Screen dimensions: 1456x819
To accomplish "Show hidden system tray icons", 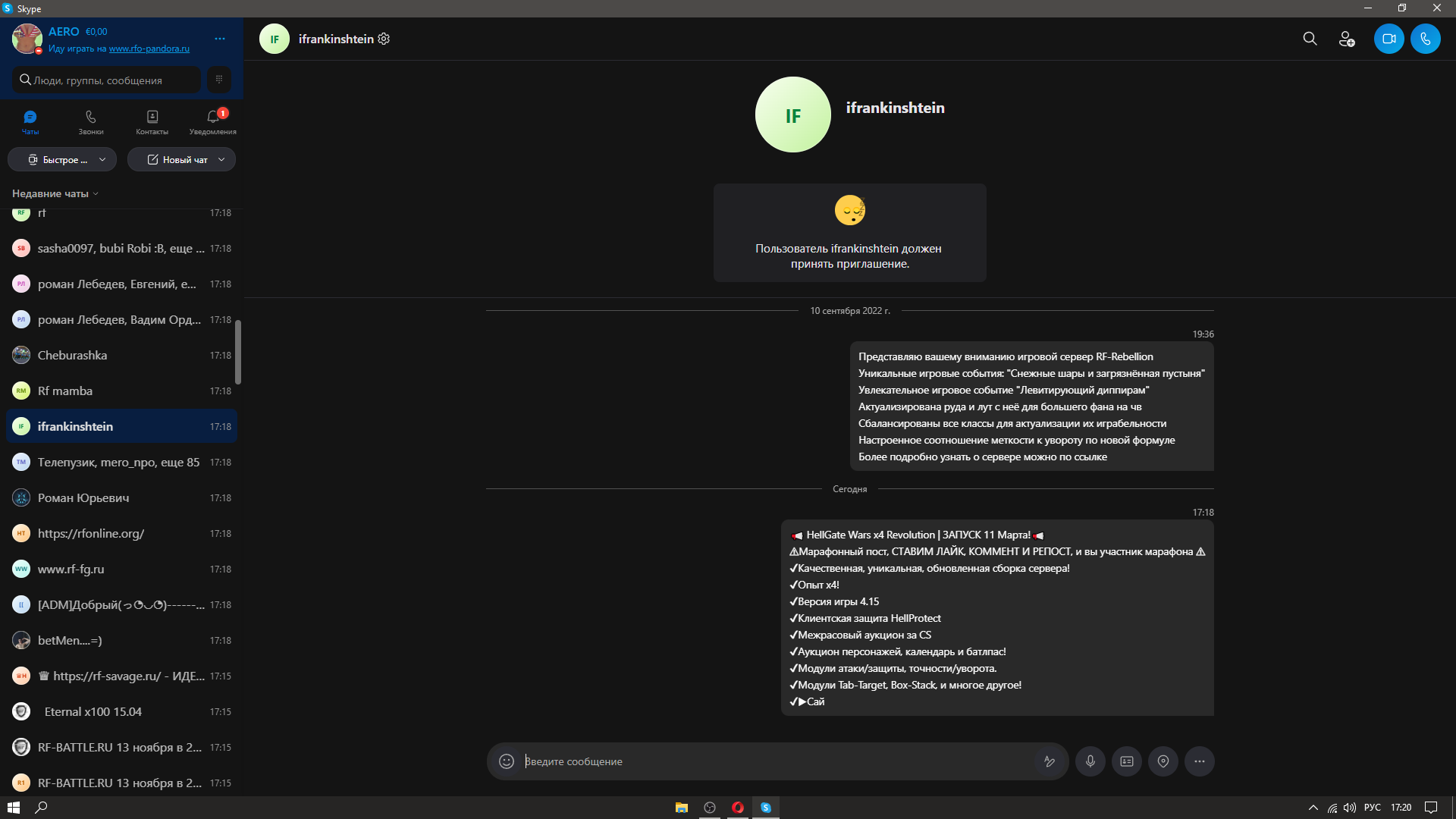I will (x=1313, y=808).
